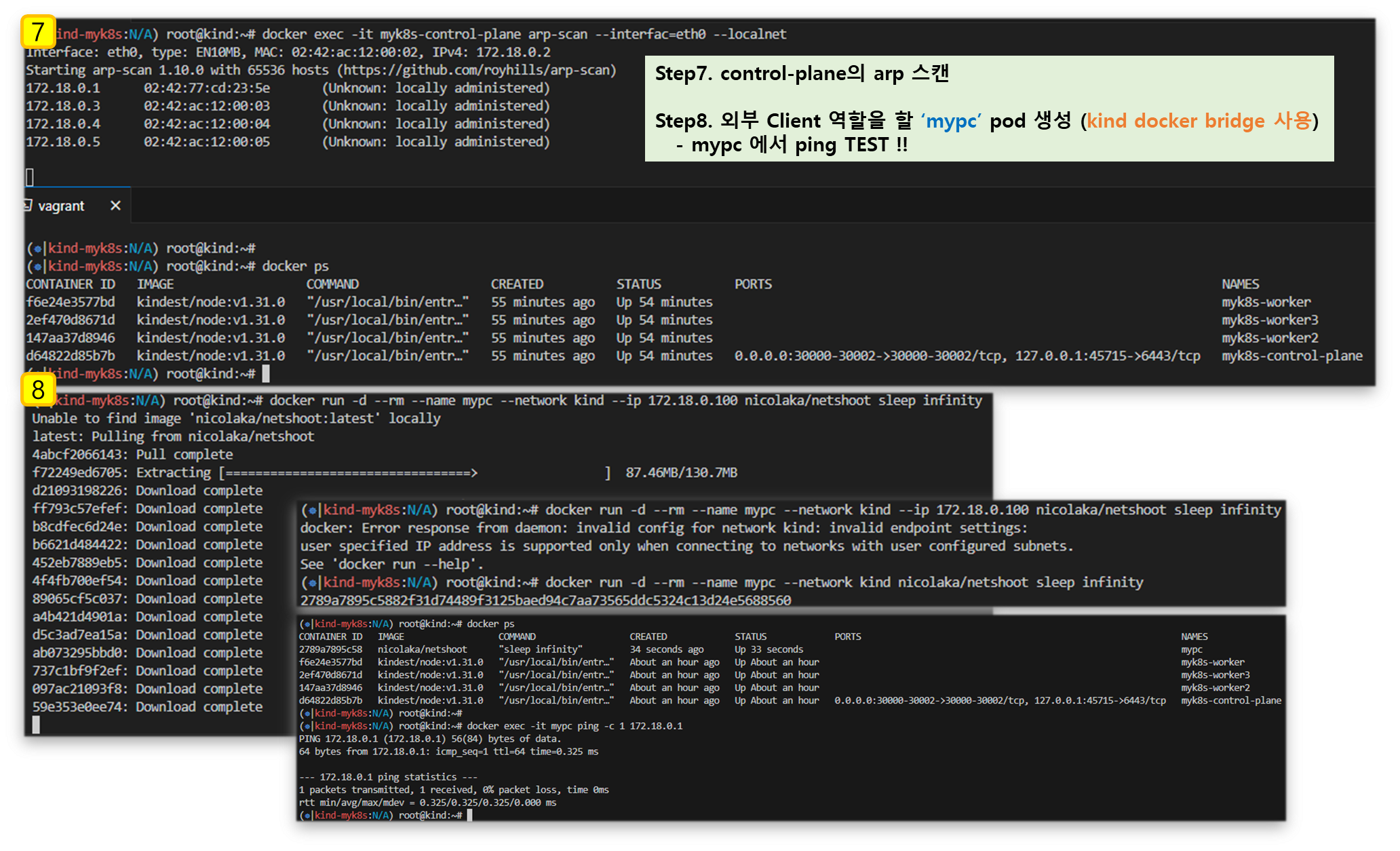Image resolution: width=1400 pixels, height=851 pixels.
Task: Click the NAMES column header in the upper docker ps output
Action: click(x=1240, y=284)
